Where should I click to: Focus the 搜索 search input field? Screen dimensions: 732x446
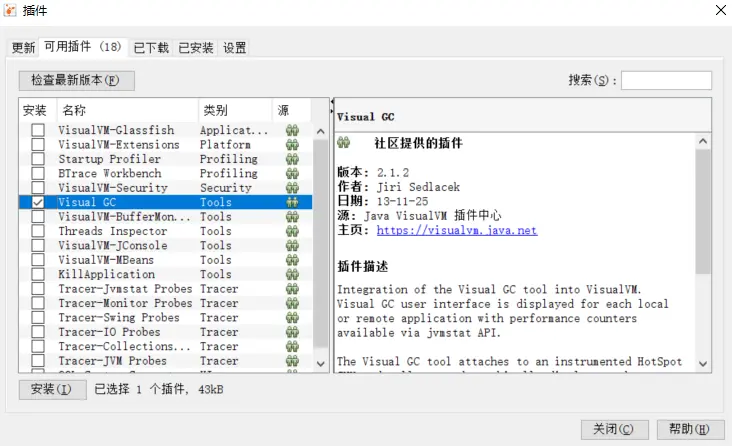pyautogui.click(x=666, y=80)
